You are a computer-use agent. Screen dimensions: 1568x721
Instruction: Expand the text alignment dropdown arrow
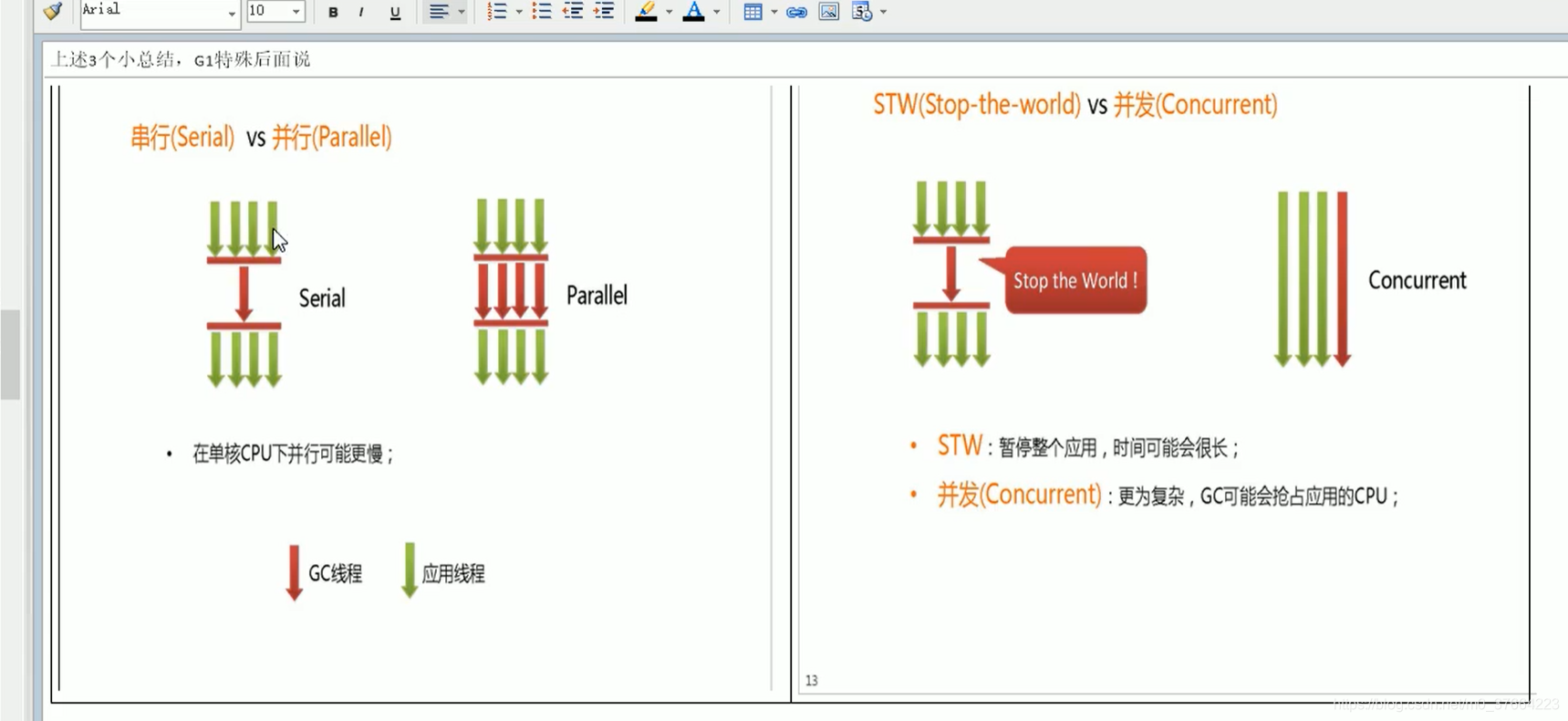coord(462,12)
